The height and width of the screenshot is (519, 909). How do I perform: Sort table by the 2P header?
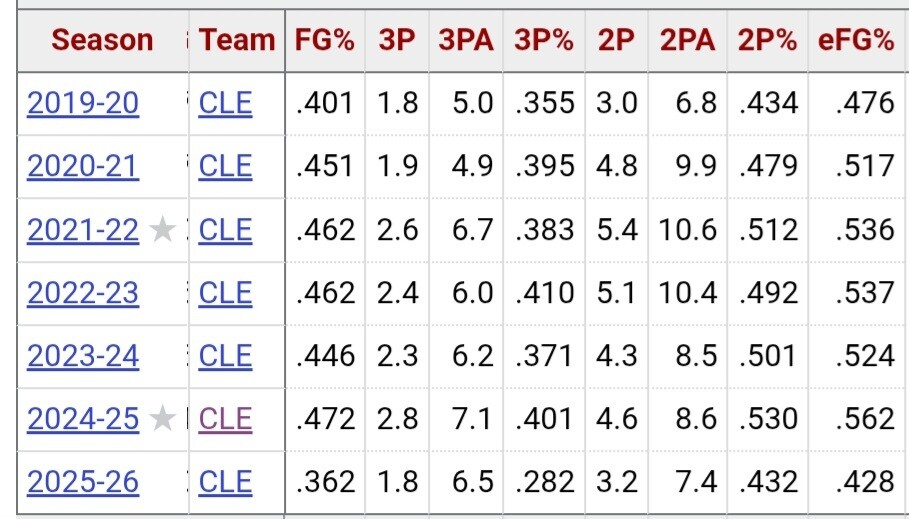pyautogui.click(x=616, y=41)
